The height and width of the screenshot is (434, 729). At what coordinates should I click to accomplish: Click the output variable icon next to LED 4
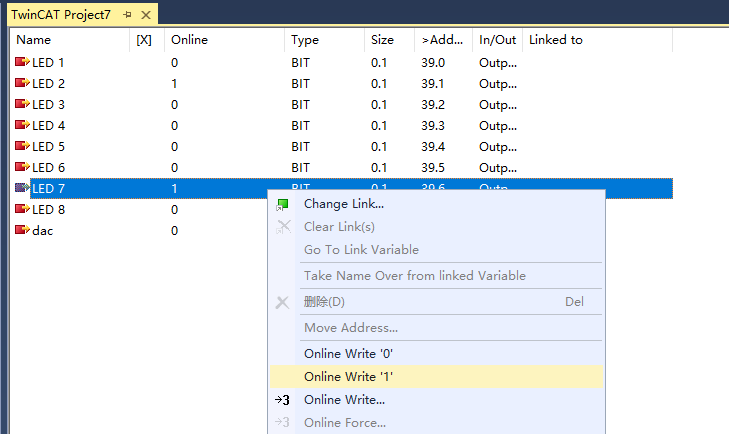(x=22, y=125)
